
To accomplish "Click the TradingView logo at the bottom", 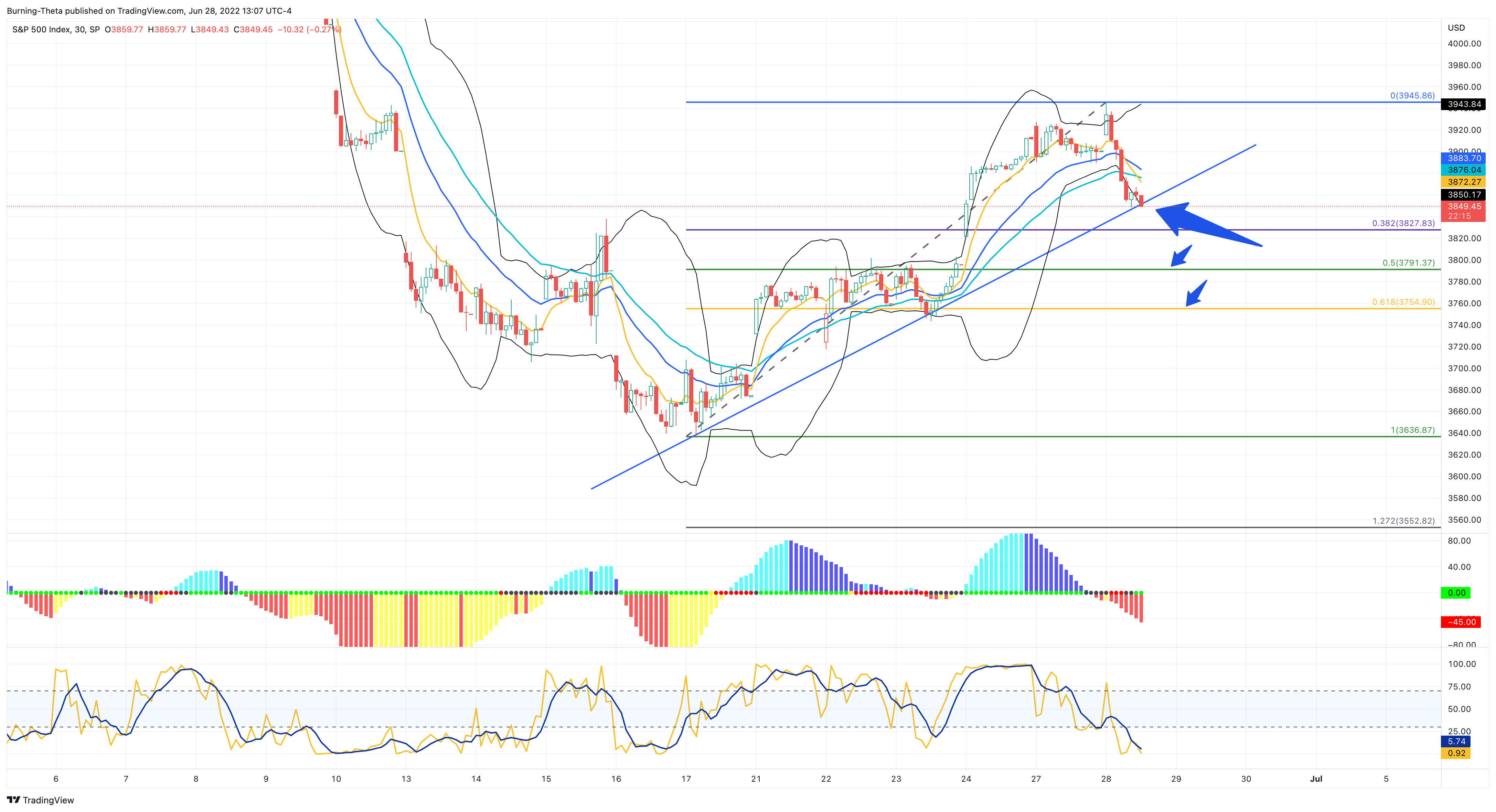I will pyautogui.click(x=41, y=800).
